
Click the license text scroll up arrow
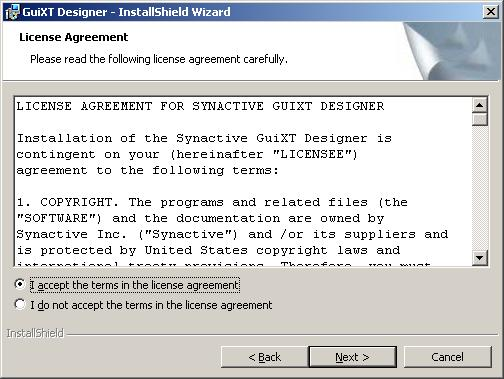tap(480, 106)
